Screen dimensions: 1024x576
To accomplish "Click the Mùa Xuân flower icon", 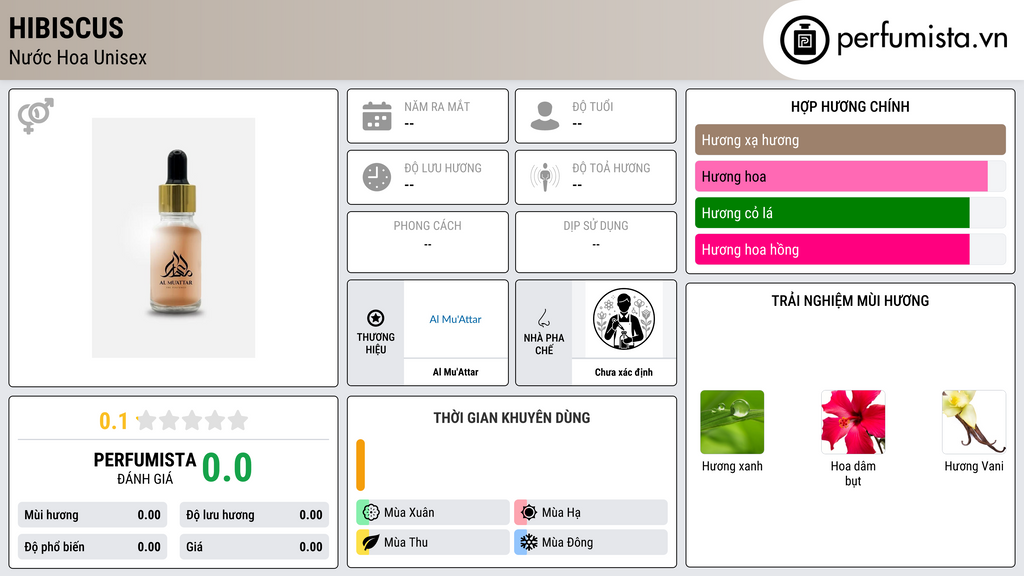I will [371, 512].
